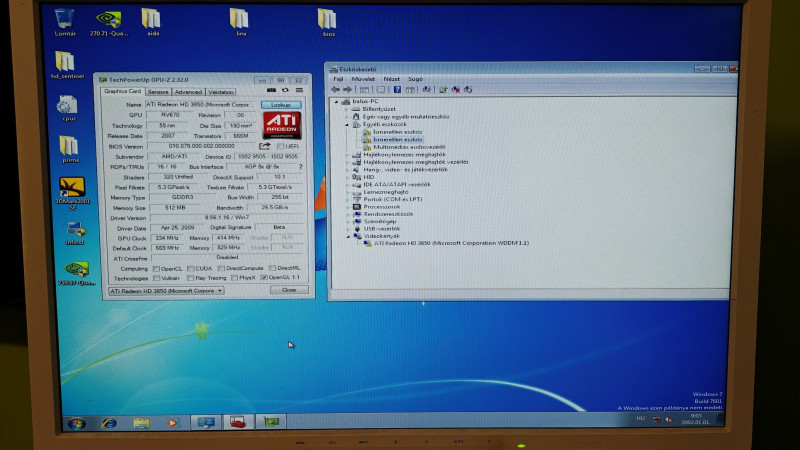Click the blue help icon in Device Manager toolbar
Screen dimensions: 800x450
[397, 90]
